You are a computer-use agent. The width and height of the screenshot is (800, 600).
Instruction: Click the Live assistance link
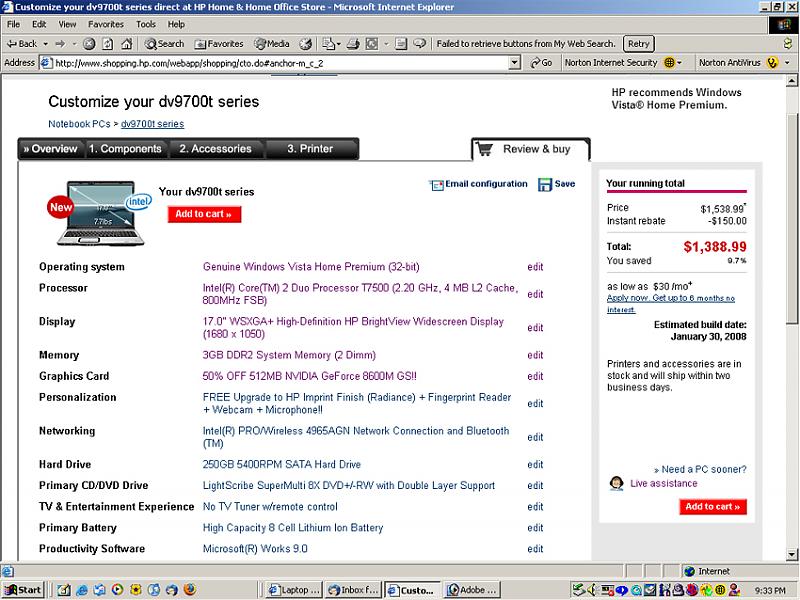[x=664, y=484]
